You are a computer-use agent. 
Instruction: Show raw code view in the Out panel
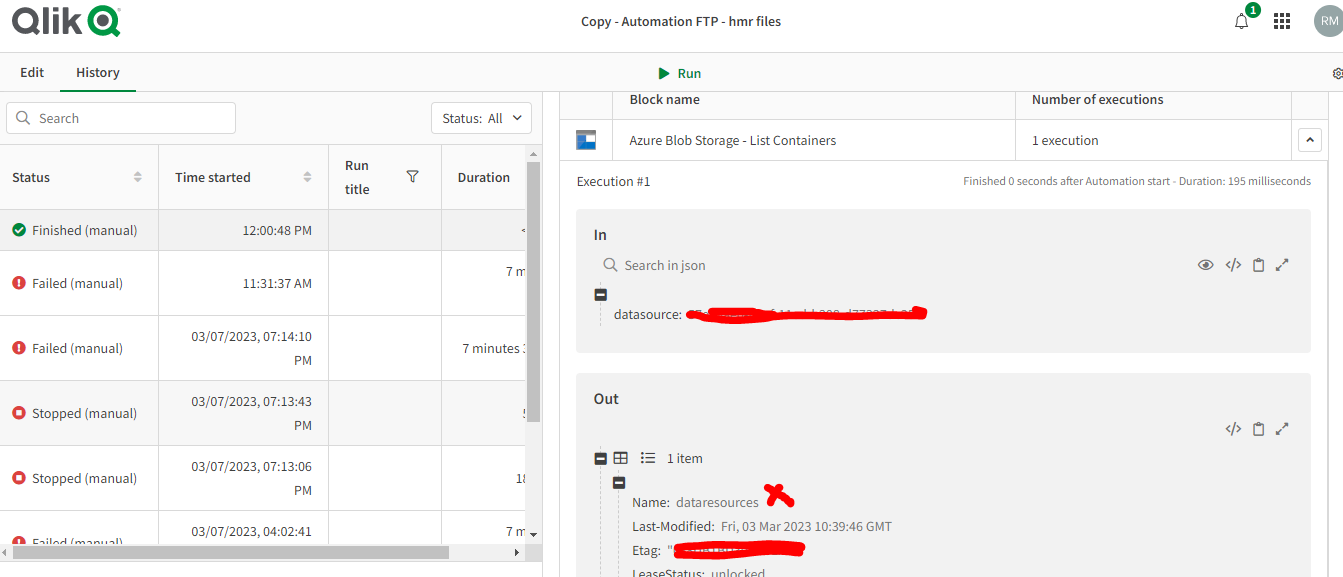[x=1233, y=429]
